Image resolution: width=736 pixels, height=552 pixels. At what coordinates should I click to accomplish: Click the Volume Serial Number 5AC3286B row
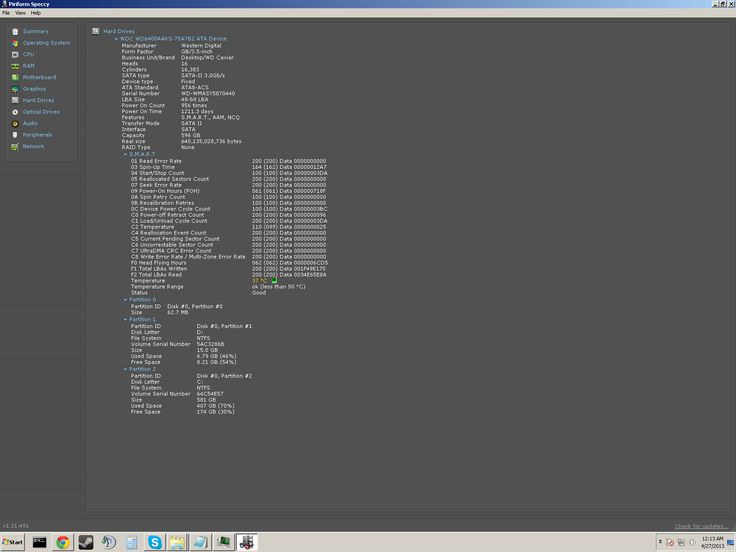coord(177,344)
